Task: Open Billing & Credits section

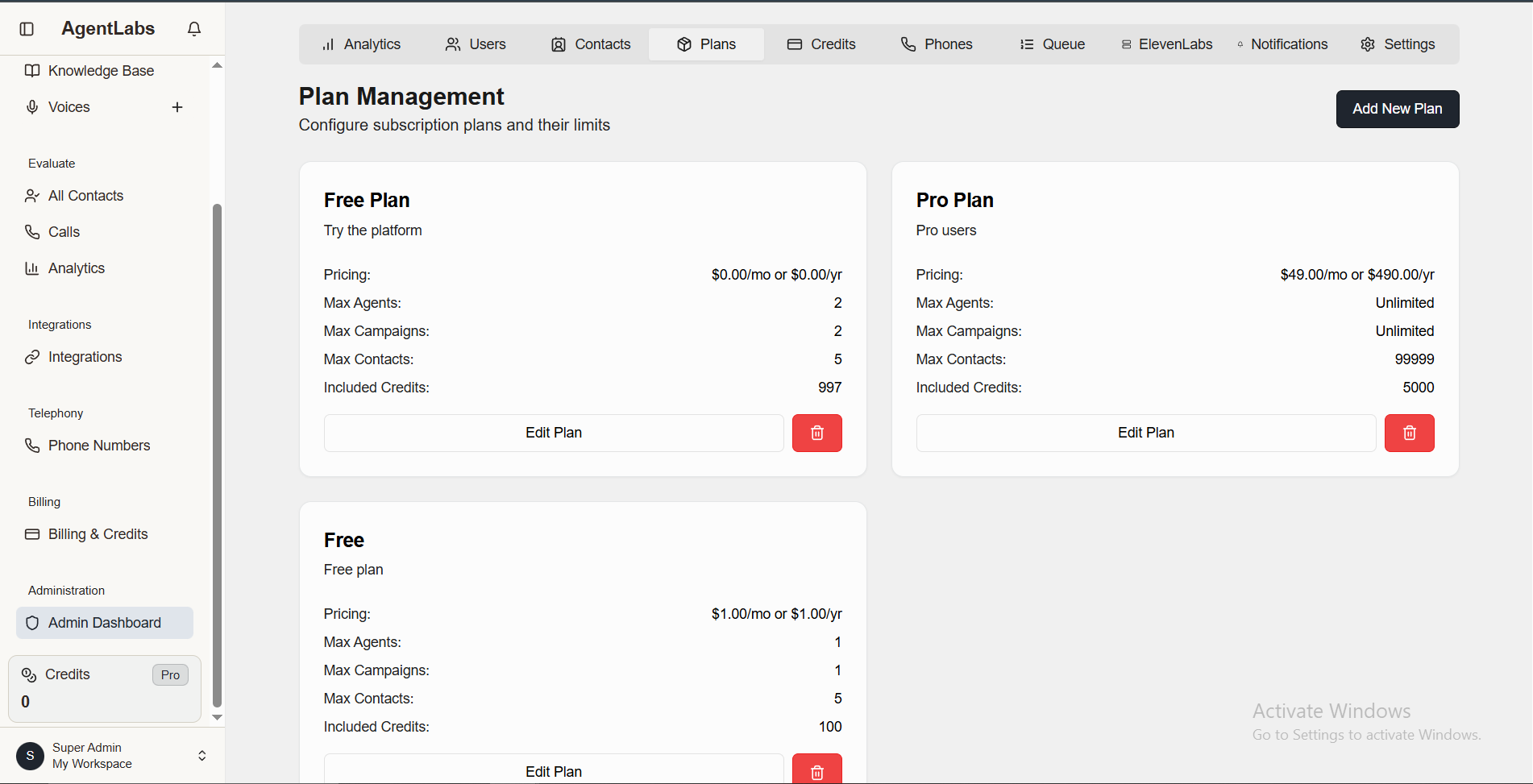Action: click(97, 533)
